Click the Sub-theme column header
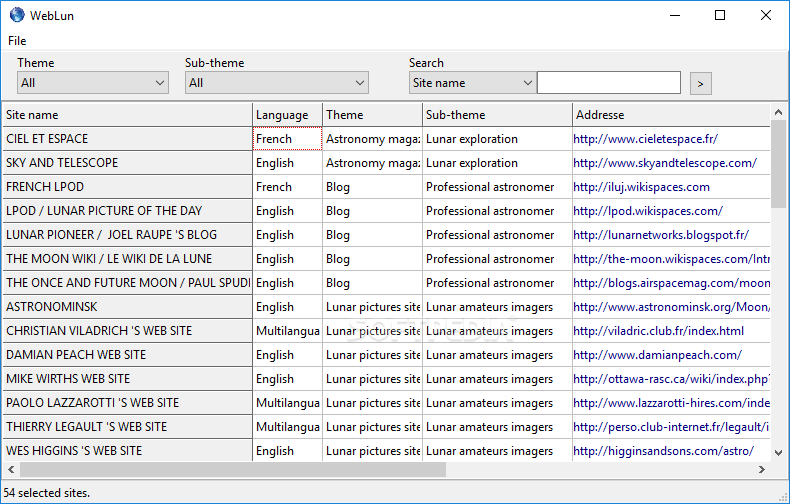 [497, 115]
